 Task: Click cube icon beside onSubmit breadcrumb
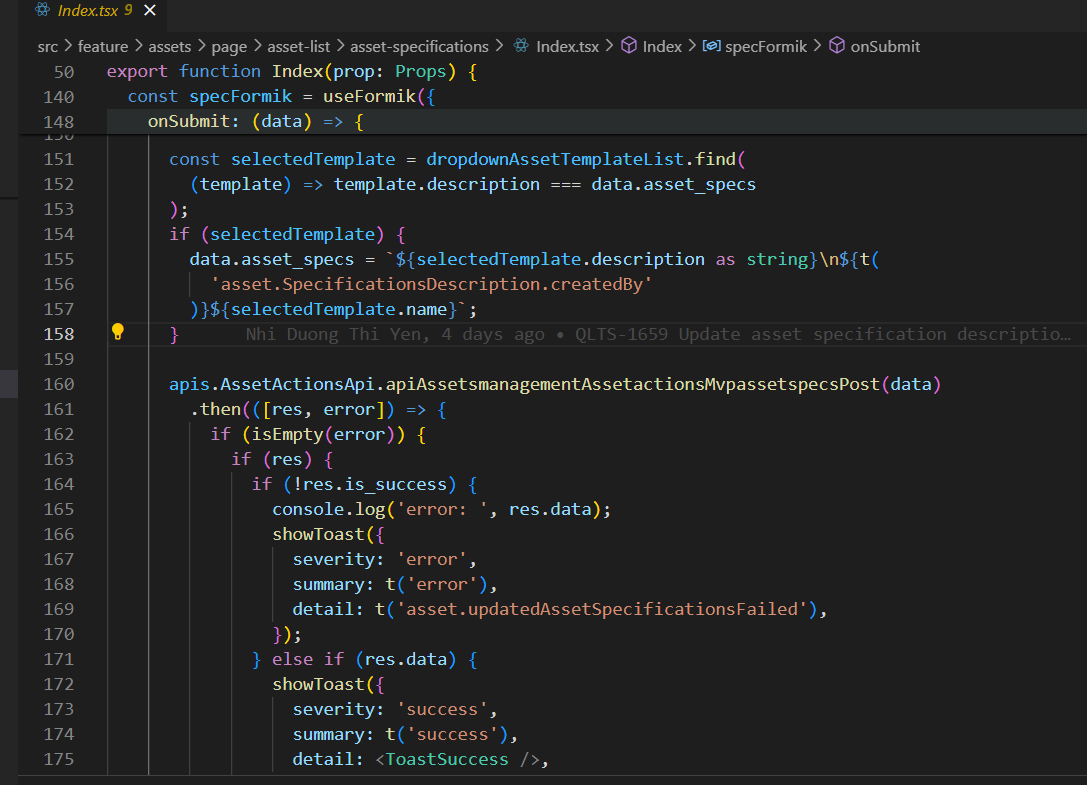coord(837,46)
